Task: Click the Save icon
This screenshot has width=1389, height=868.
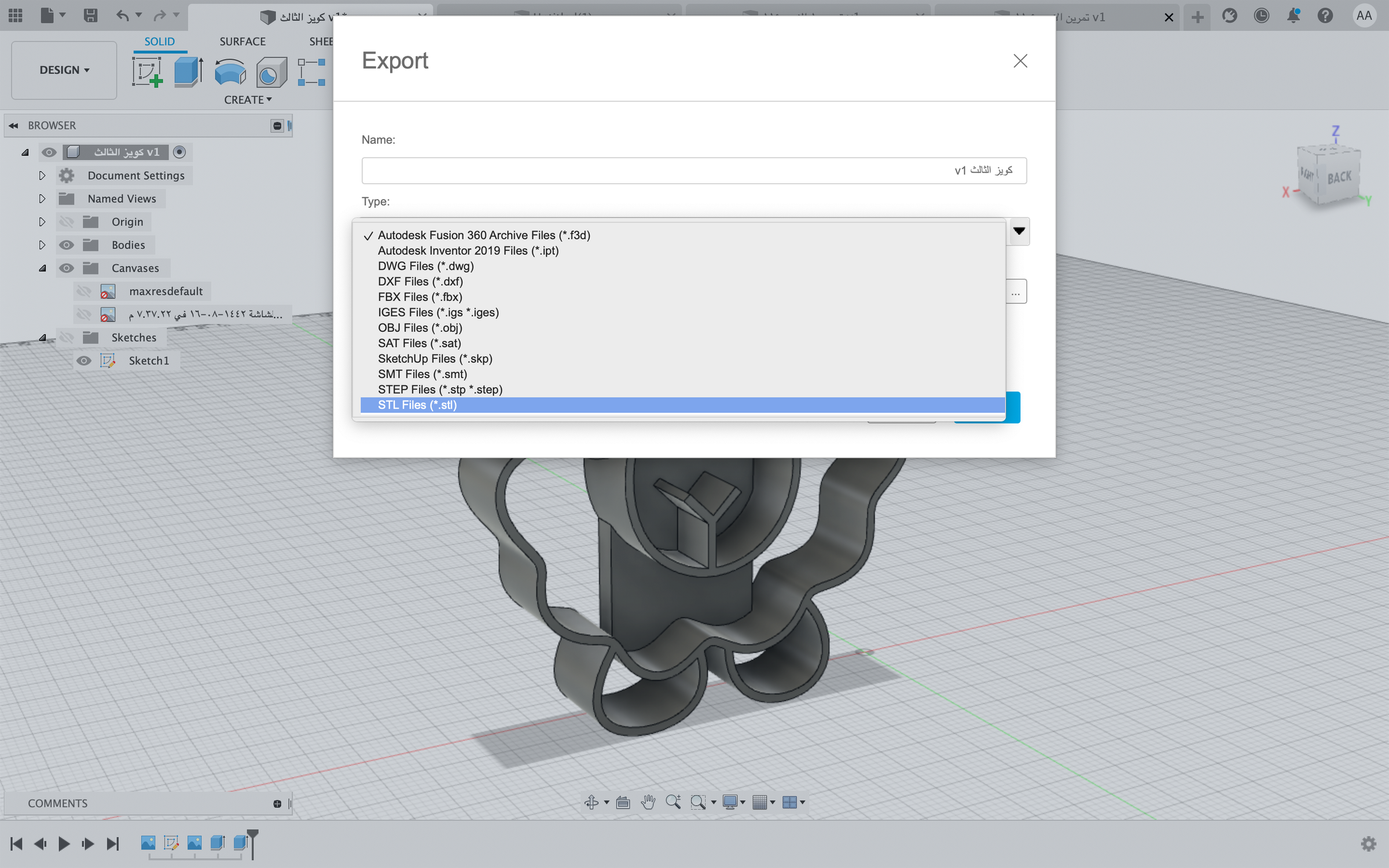Action: (x=90, y=16)
